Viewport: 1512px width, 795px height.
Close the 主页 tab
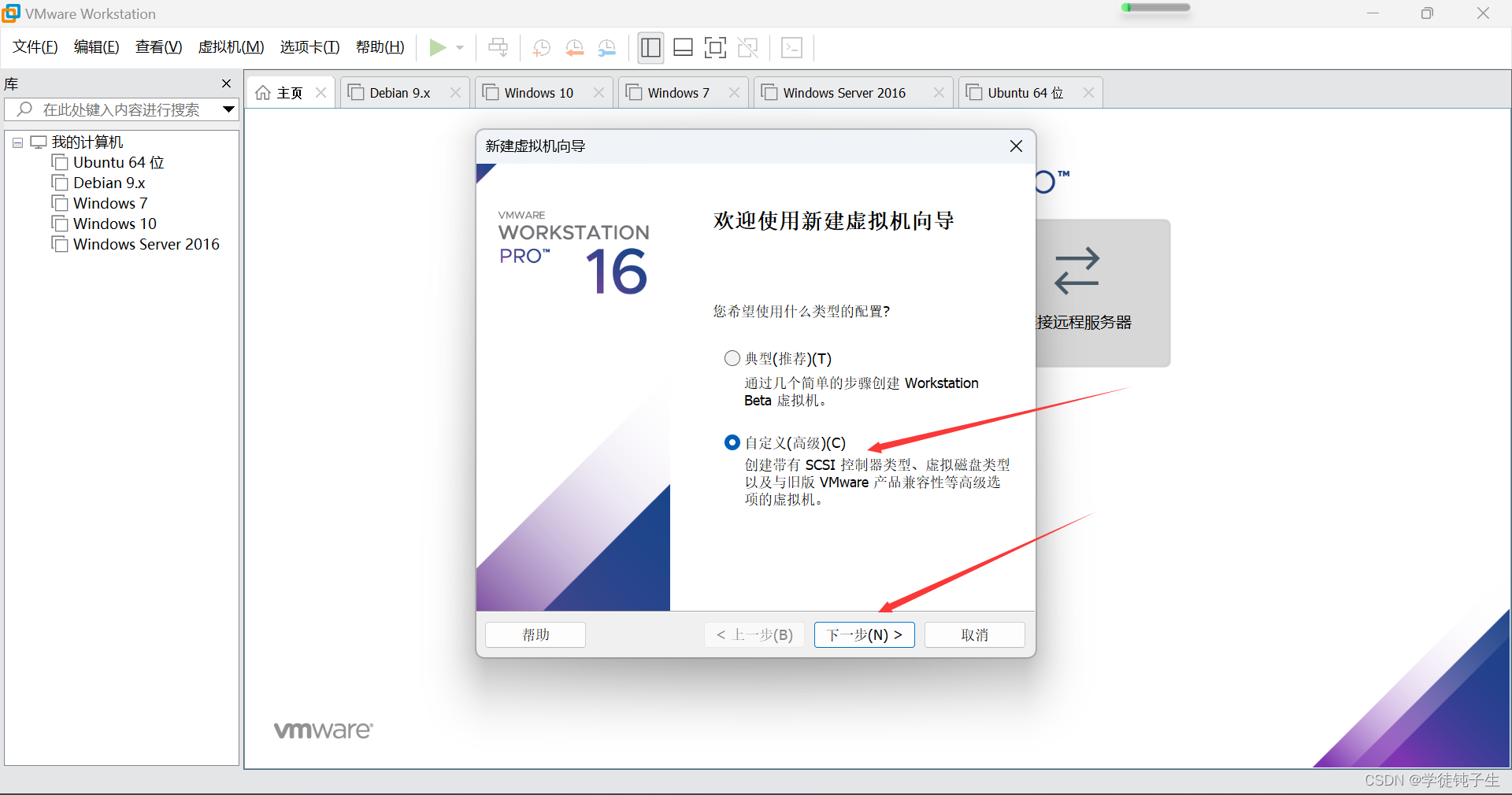coord(321,93)
